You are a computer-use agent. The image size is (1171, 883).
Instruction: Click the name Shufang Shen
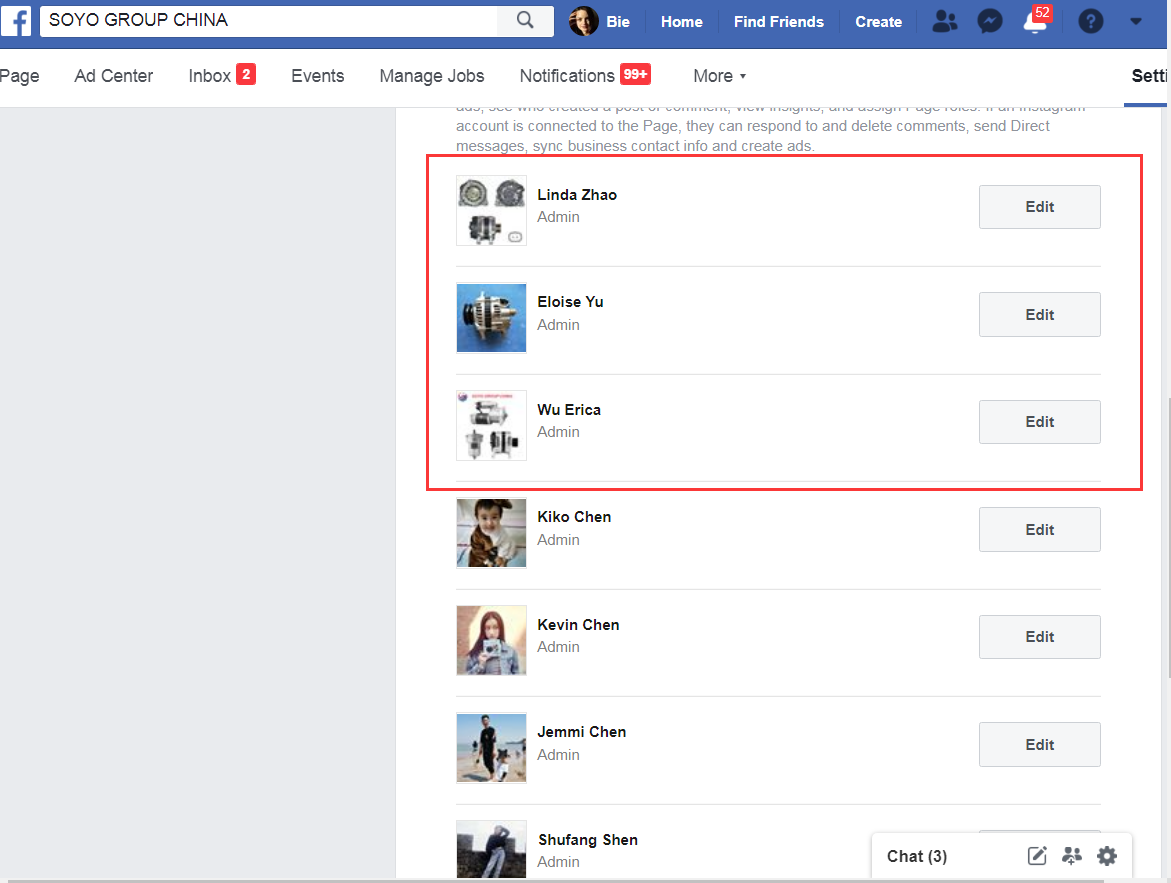[x=588, y=840]
